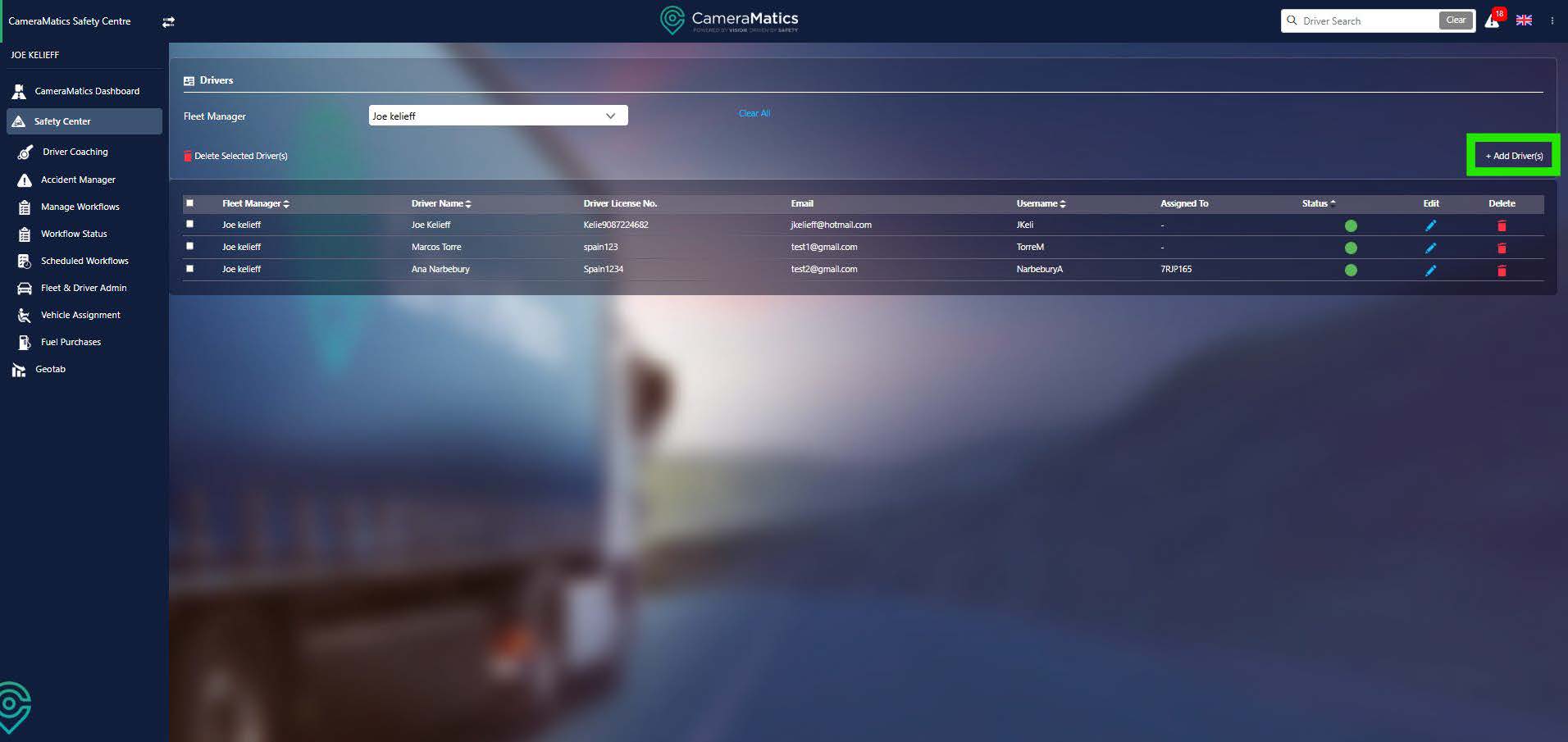Click the delete trash icon for Ana Narbebury
Image resolution: width=1568 pixels, height=742 pixels.
[1502, 271]
